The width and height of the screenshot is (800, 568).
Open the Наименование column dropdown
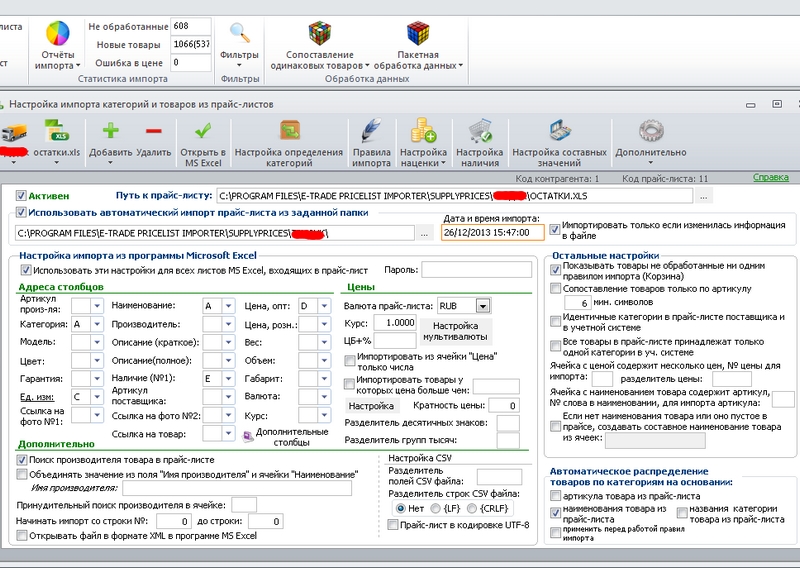pyautogui.click(x=229, y=306)
